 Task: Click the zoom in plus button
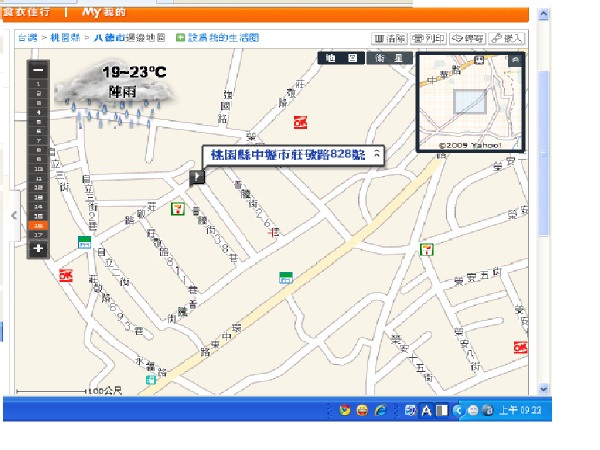click(x=38, y=249)
